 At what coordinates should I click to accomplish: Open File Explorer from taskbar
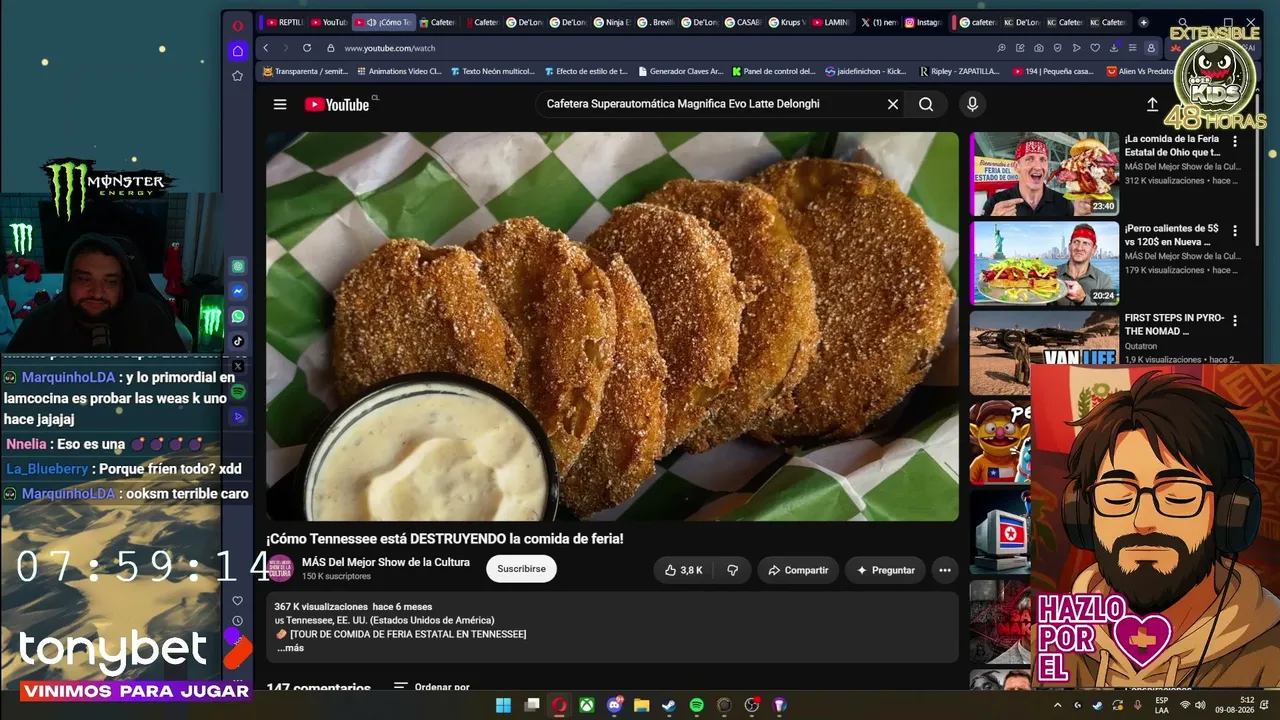642,705
